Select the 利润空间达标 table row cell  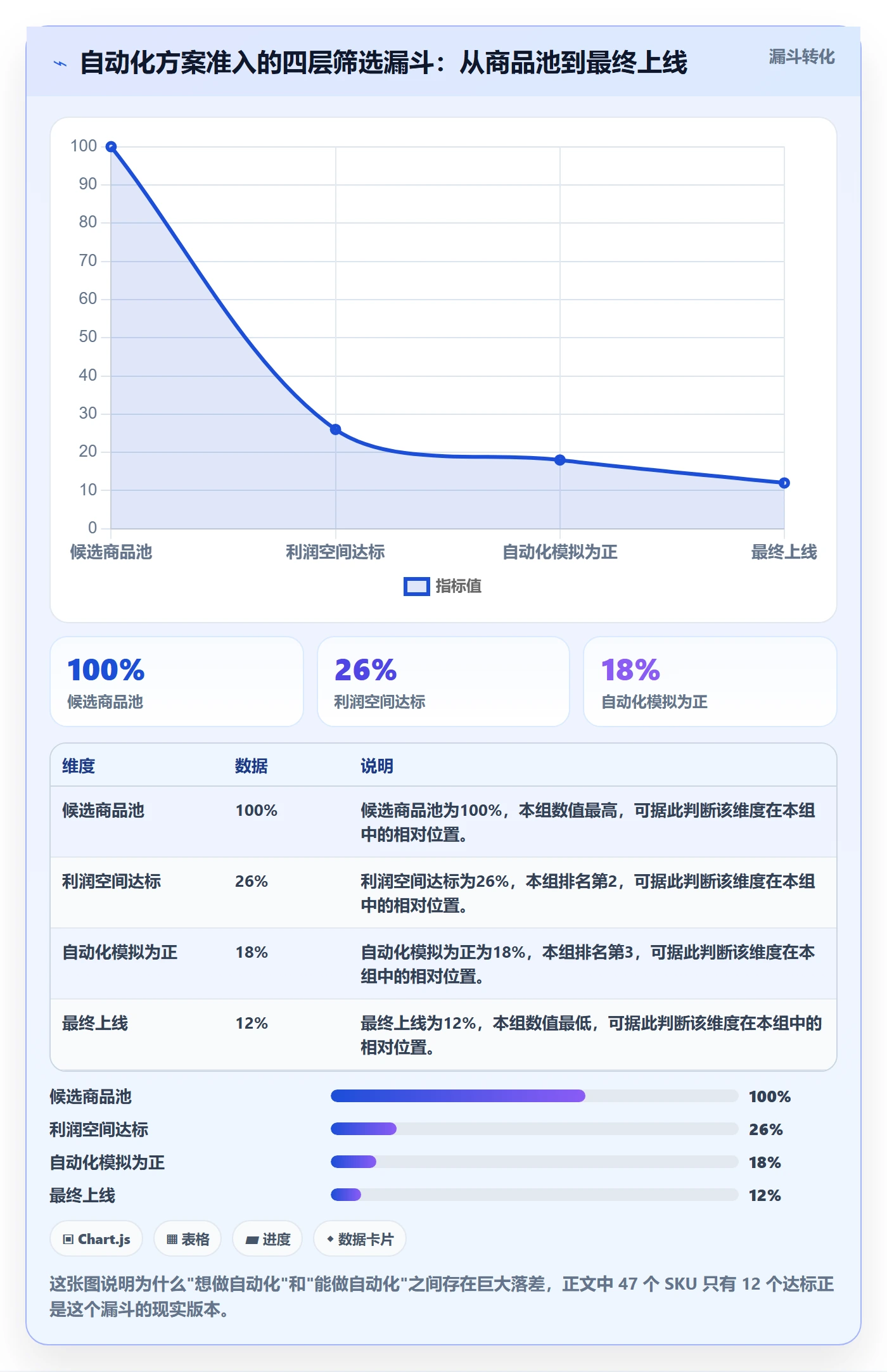pyautogui.click(x=112, y=882)
